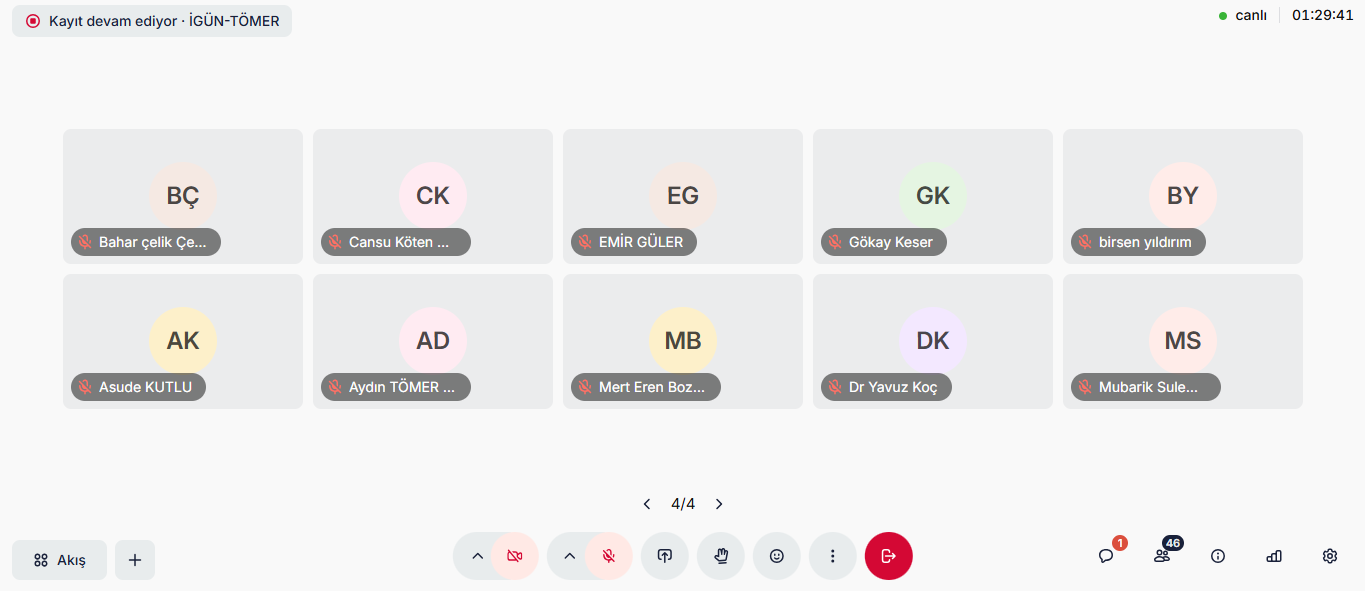Click the share screen icon
The width and height of the screenshot is (1365, 591).
coord(665,556)
